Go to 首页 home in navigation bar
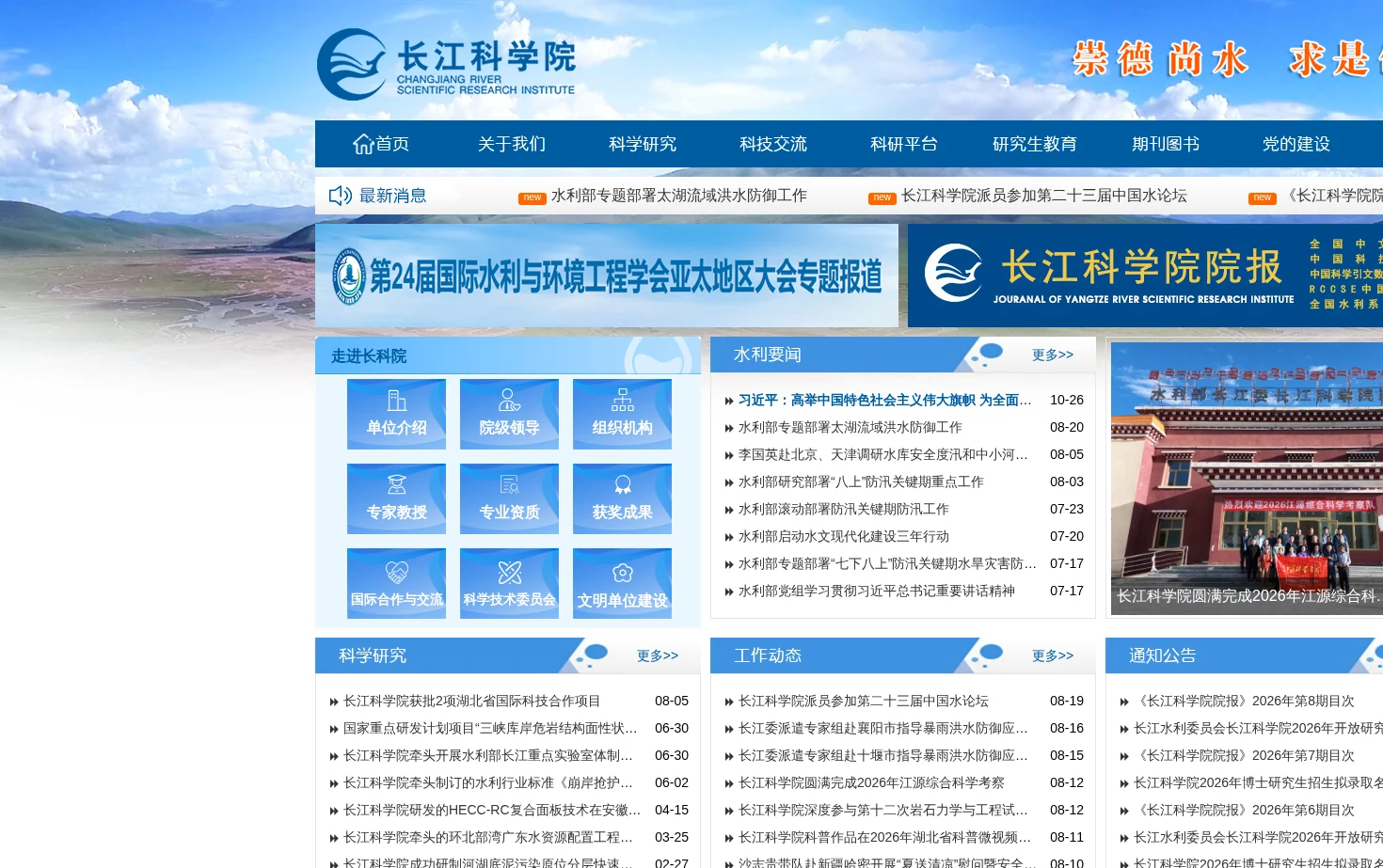The height and width of the screenshot is (868, 1383). pyautogui.click(x=381, y=144)
